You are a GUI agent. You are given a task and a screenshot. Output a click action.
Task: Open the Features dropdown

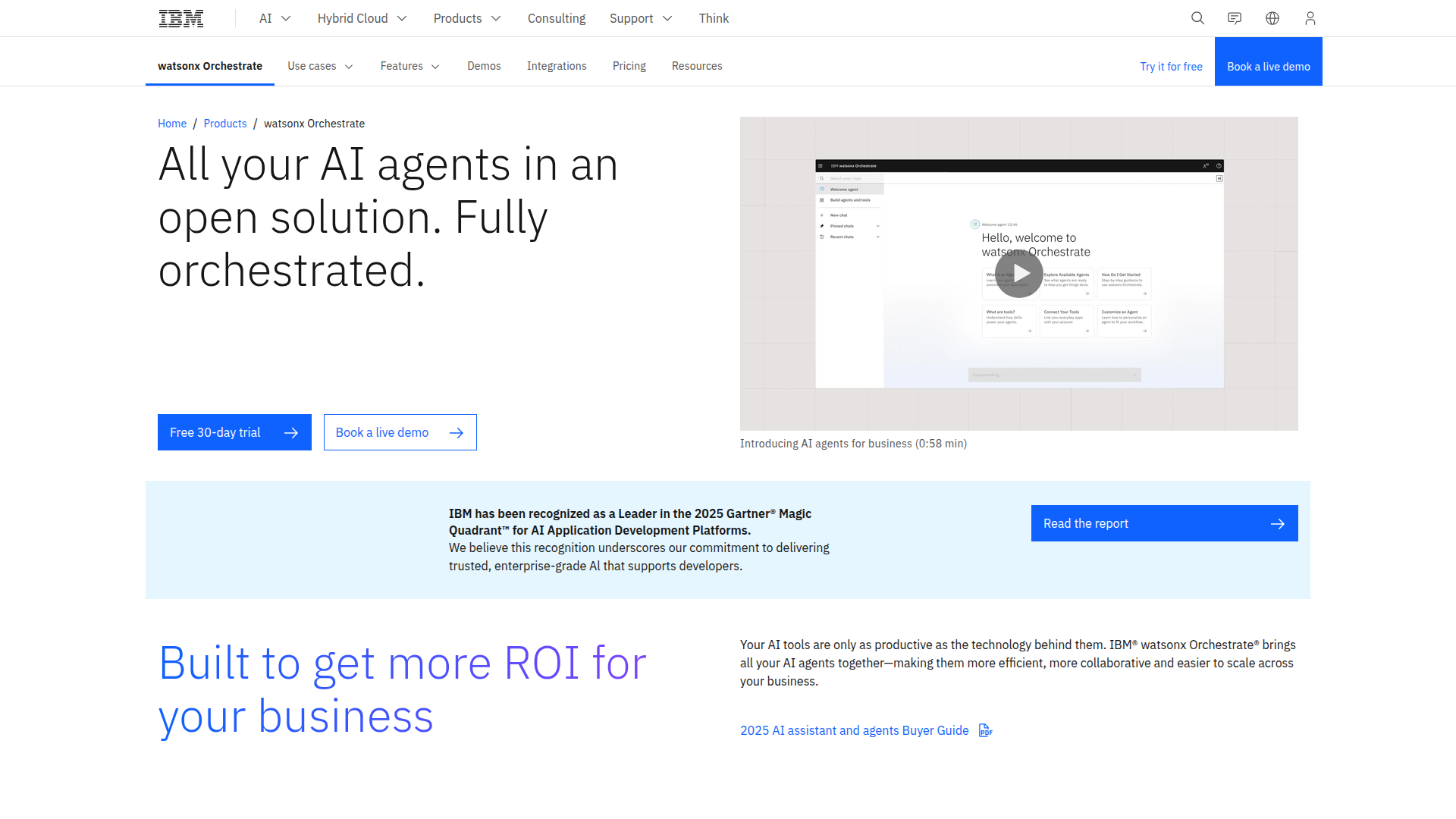409,66
